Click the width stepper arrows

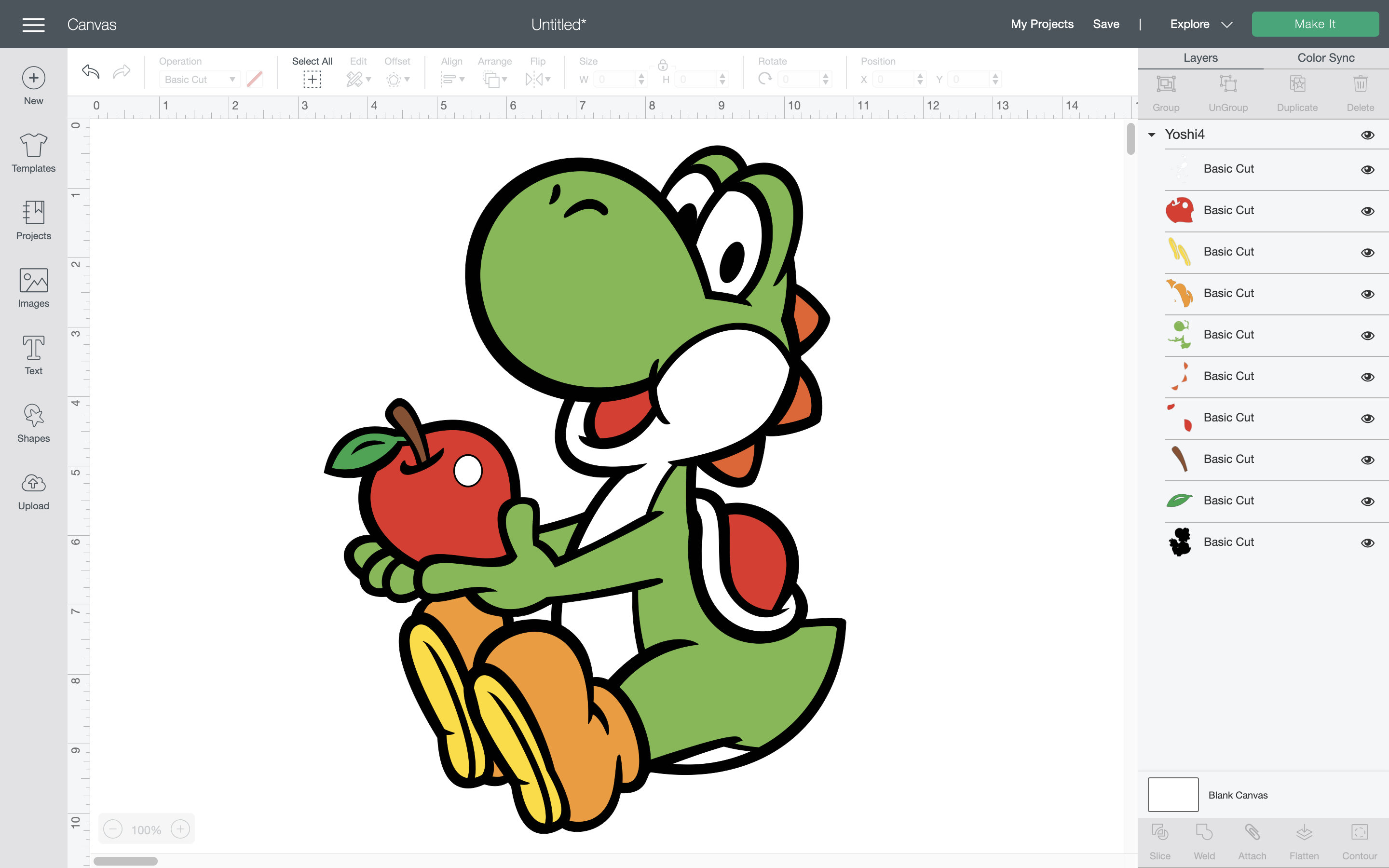[x=641, y=79]
